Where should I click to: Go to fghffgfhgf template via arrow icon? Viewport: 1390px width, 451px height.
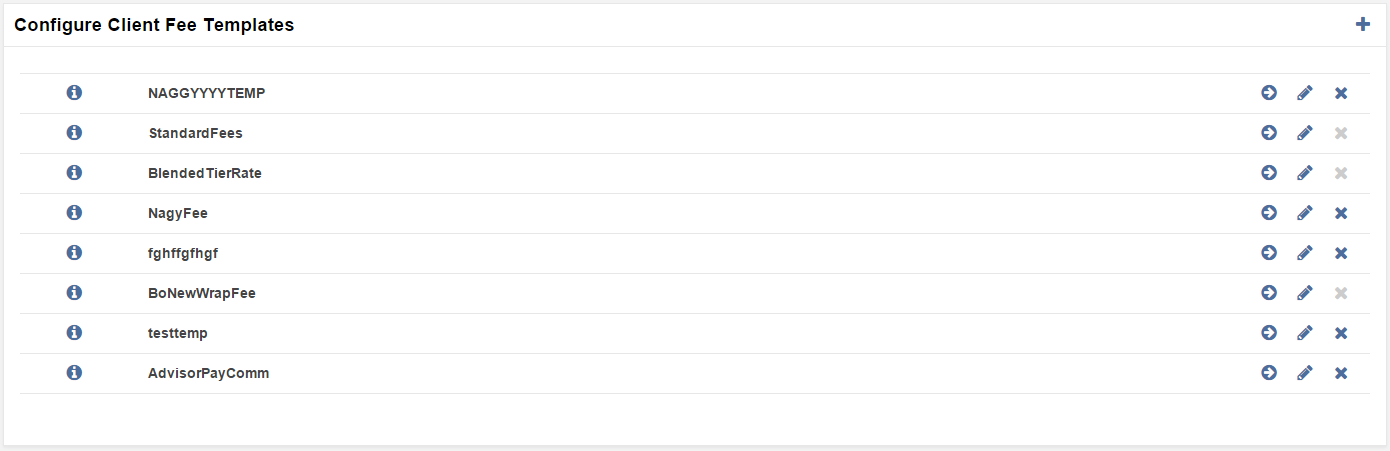[x=1269, y=253]
